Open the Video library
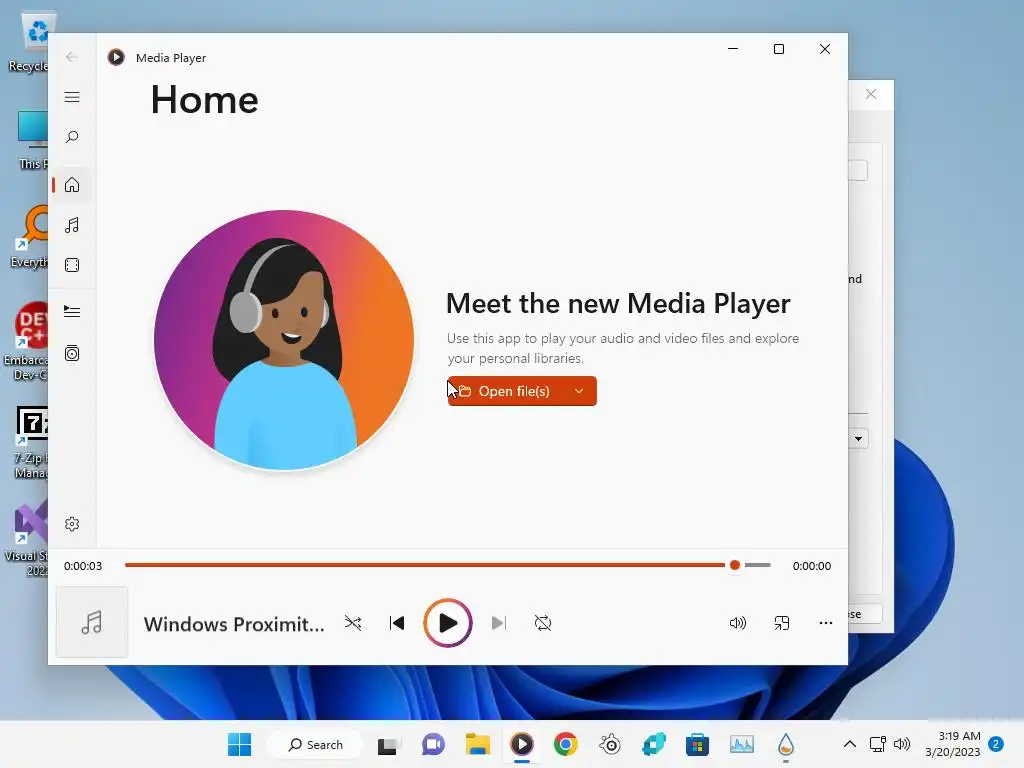The height and width of the screenshot is (768, 1024). click(x=72, y=265)
